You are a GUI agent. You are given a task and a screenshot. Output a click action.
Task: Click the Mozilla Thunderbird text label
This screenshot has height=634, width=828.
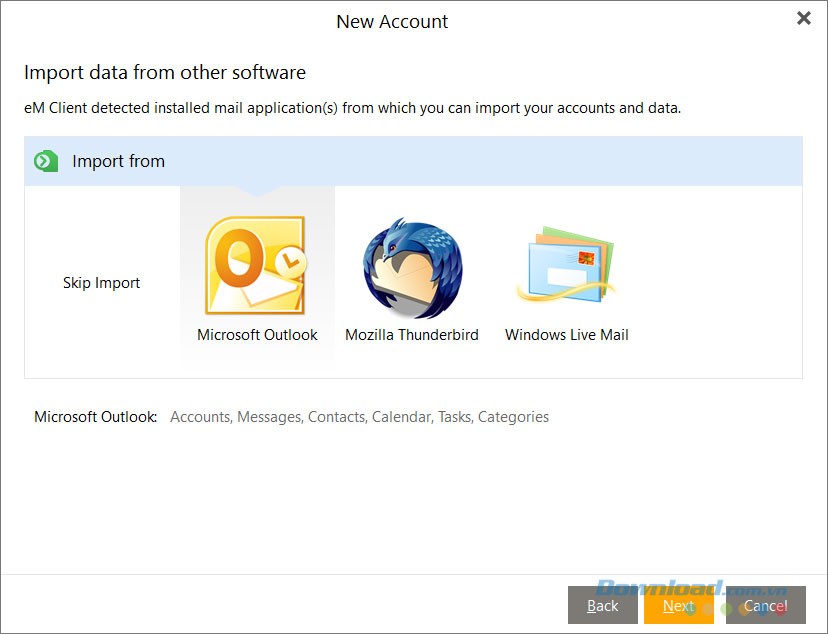tap(411, 335)
